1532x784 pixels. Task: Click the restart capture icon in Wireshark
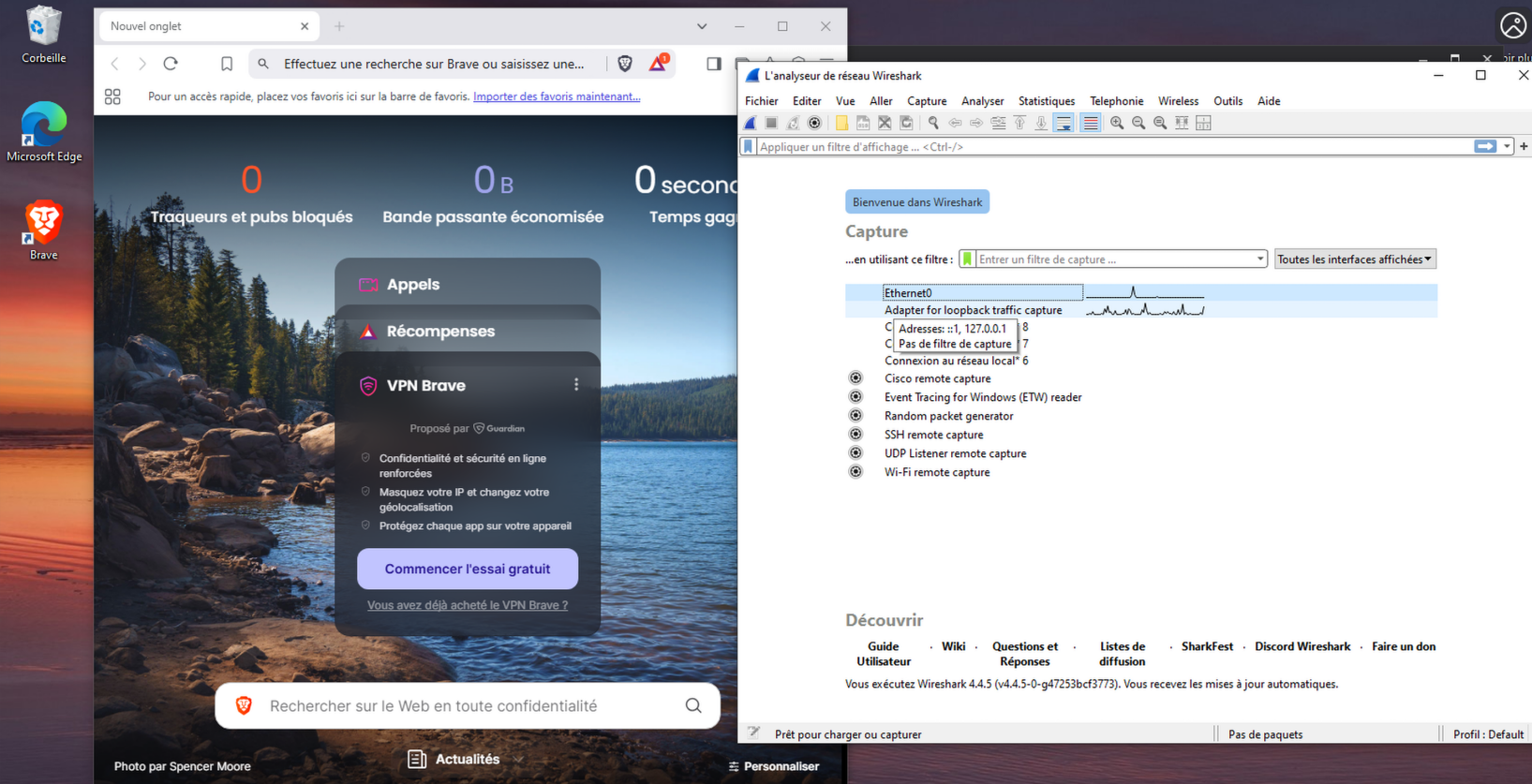point(793,123)
